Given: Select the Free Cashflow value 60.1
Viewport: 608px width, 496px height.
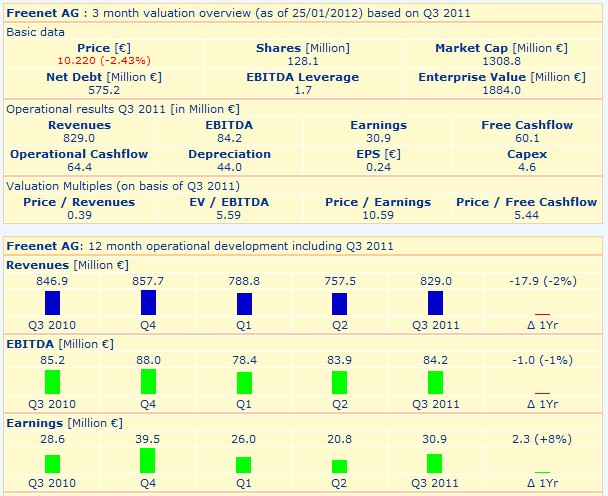Looking at the screenshot, I should click(526, 138).
